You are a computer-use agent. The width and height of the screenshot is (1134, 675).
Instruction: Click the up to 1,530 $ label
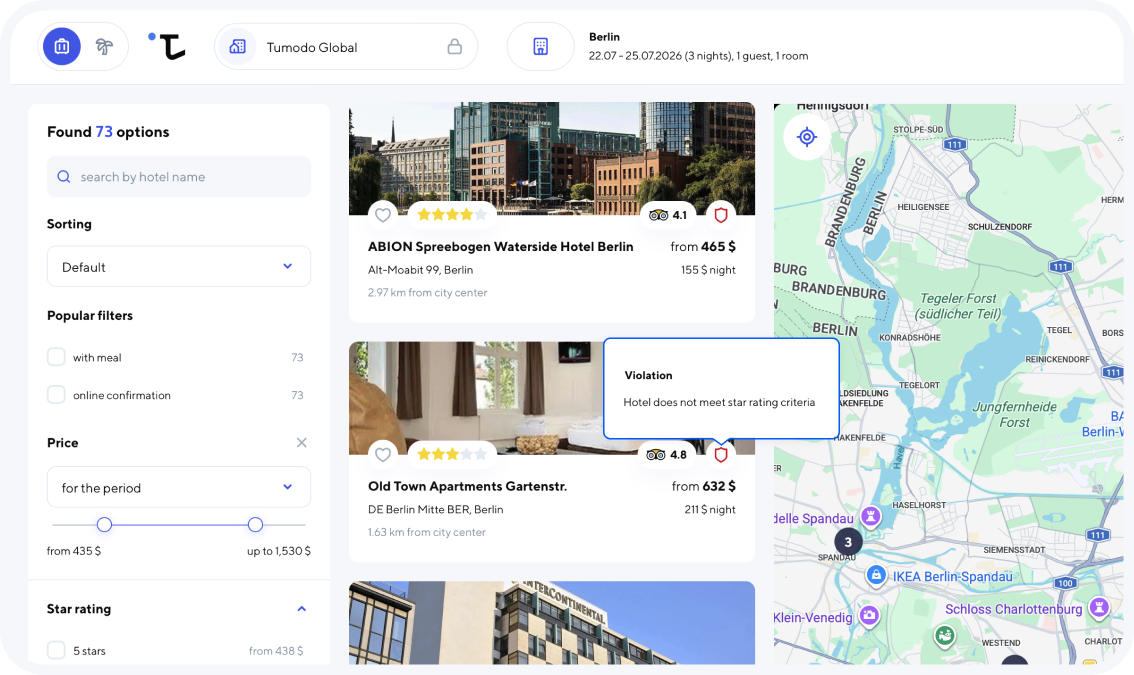pos(278,551)
